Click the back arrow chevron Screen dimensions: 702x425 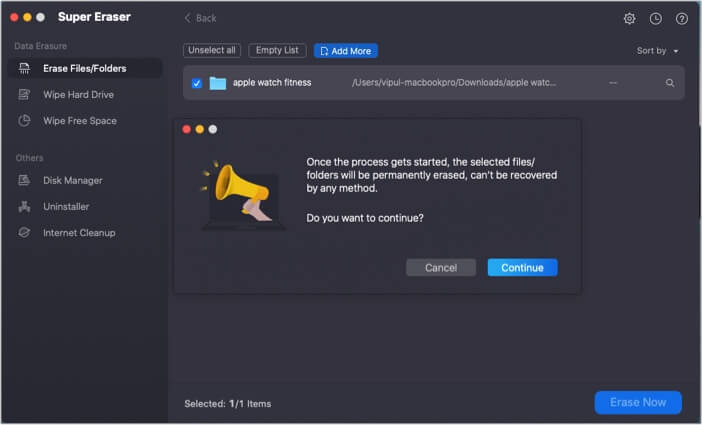188,18
